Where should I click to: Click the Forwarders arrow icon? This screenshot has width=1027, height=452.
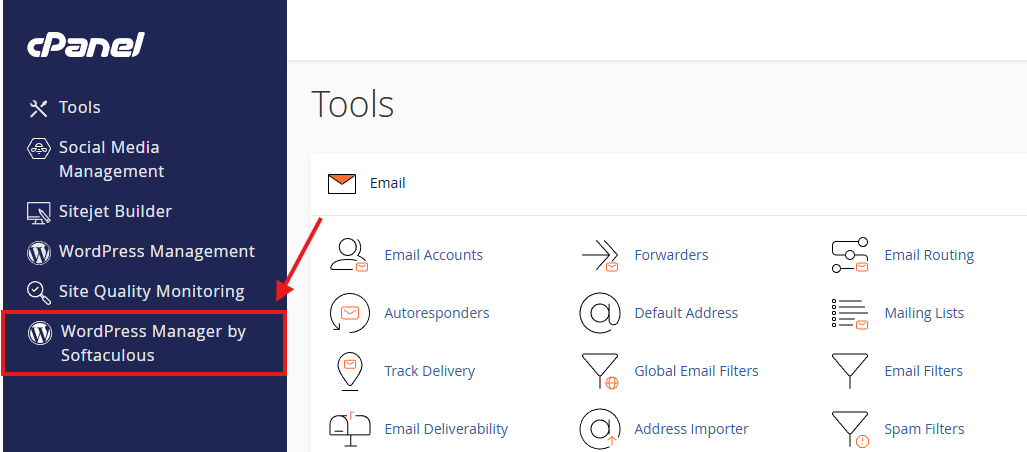click(600, 255)
